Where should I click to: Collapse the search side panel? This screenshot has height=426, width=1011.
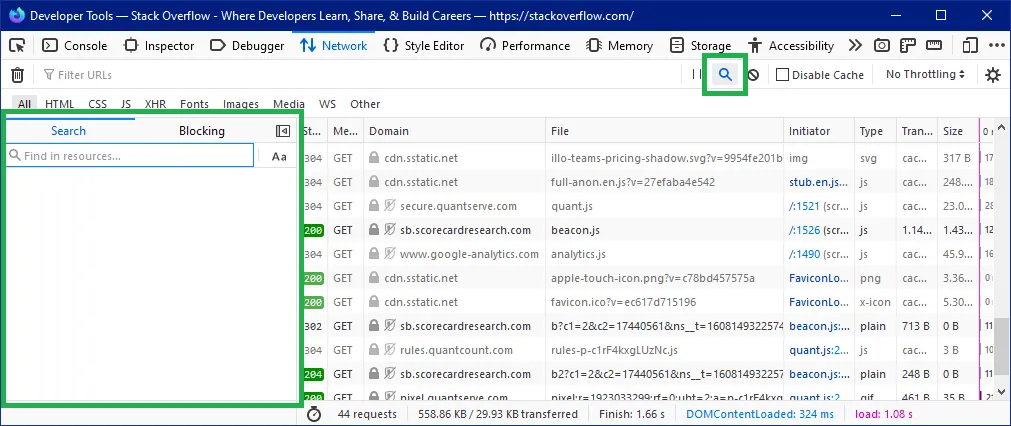[x=282, y=131]
